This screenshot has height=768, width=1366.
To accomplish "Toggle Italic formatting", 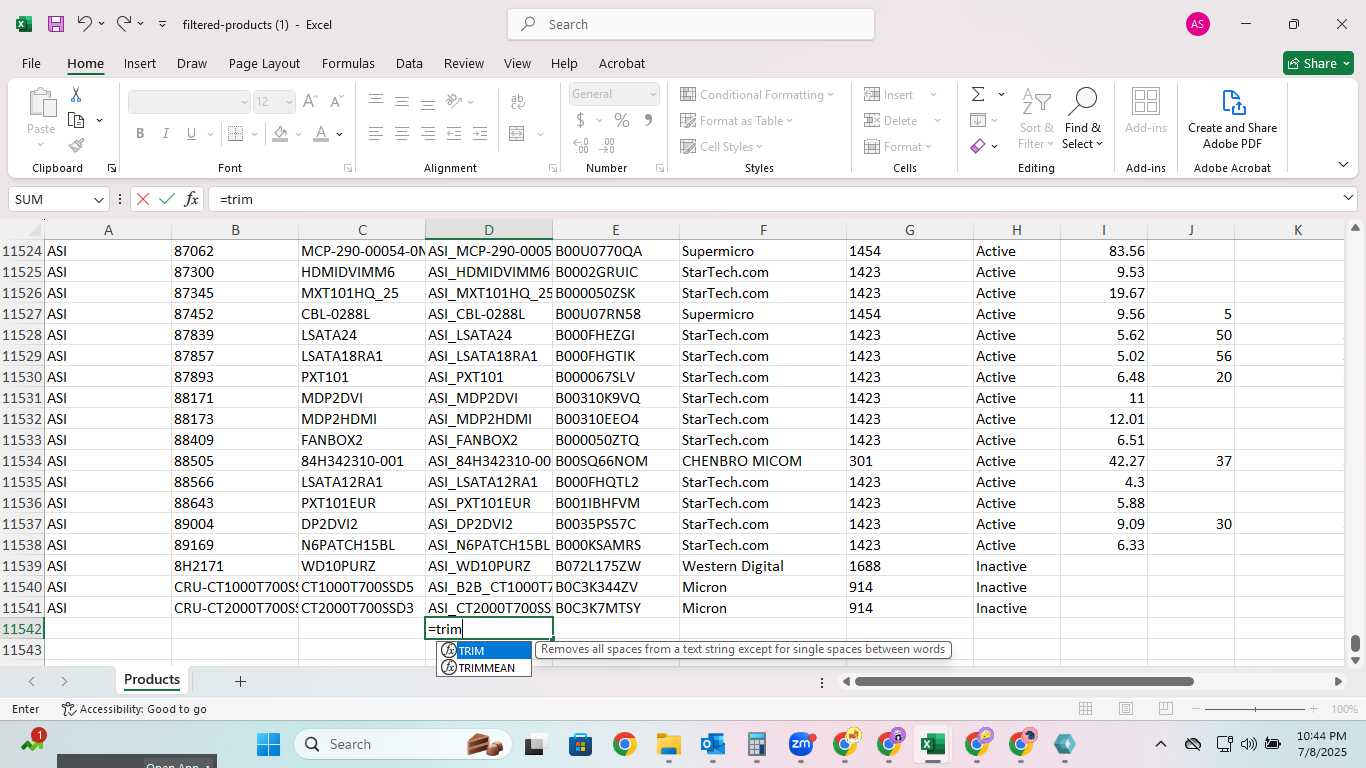I will (x=165, y=133).
